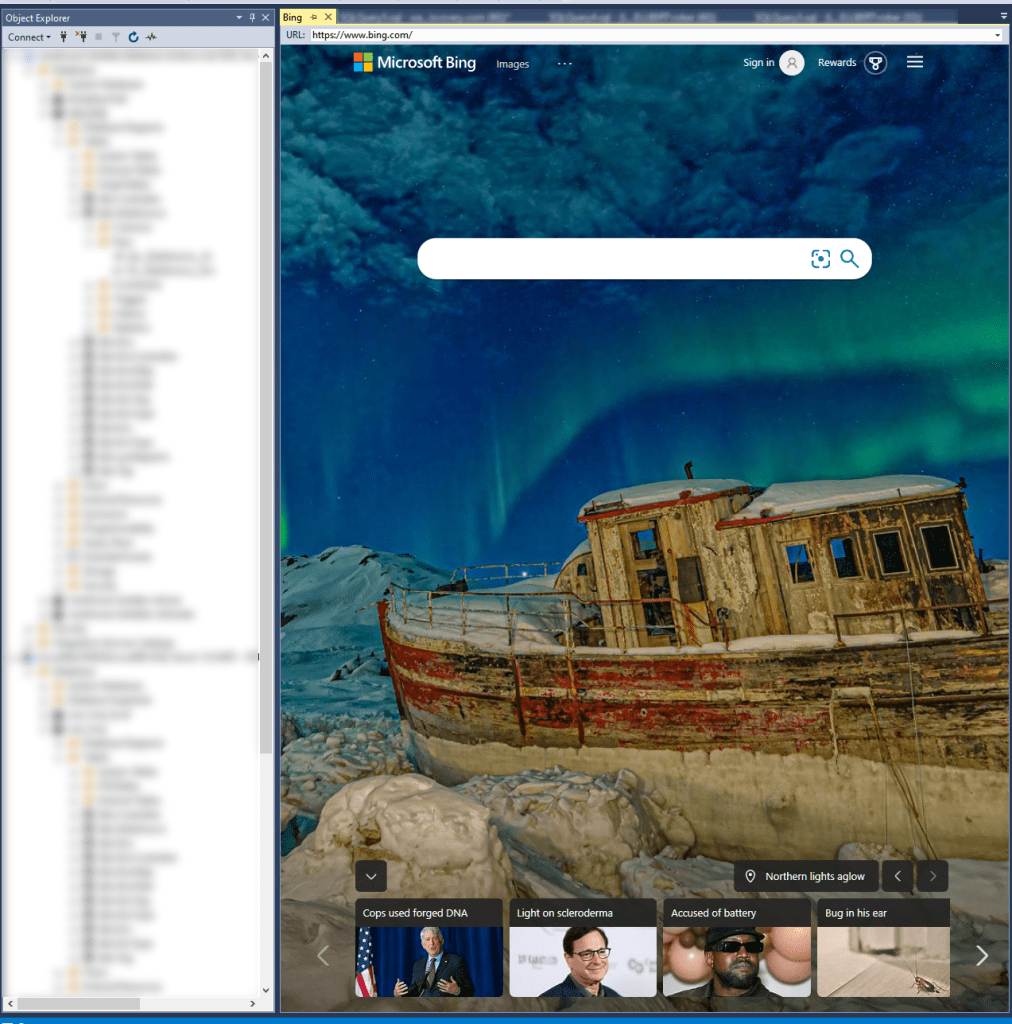This screenshot has width=1012, height=1024.
Task: Collapse the news feed with chevron button
Action: [371, 876]
